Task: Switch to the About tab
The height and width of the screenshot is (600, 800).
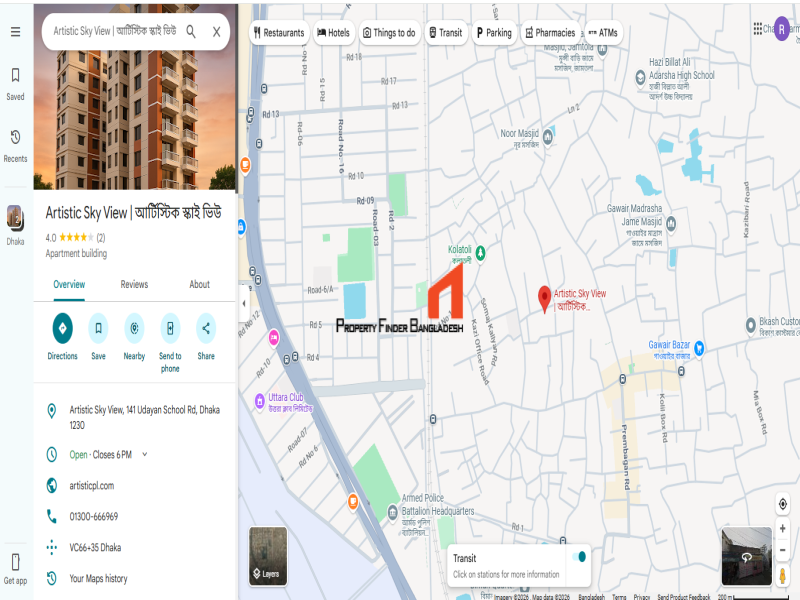Action: click(x=199, y=285)
